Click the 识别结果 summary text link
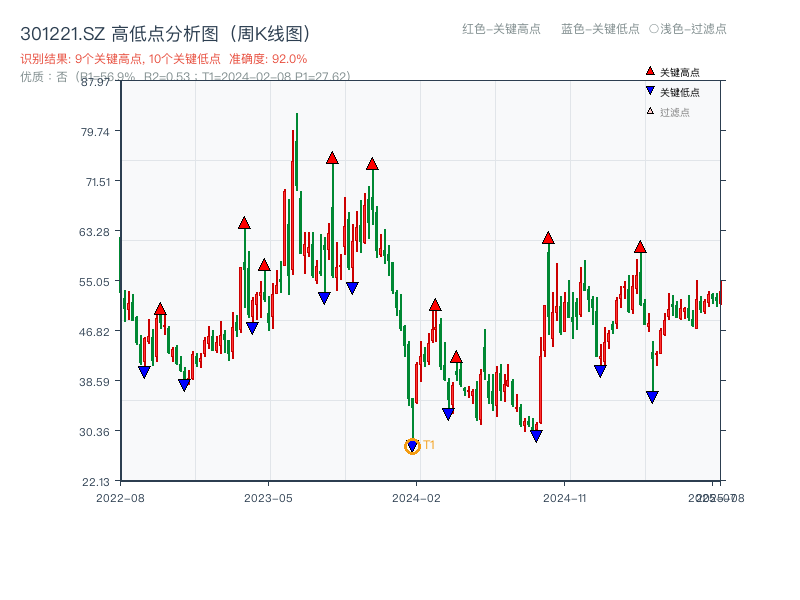Screen dimensions: 800x600 pos(120,58)
